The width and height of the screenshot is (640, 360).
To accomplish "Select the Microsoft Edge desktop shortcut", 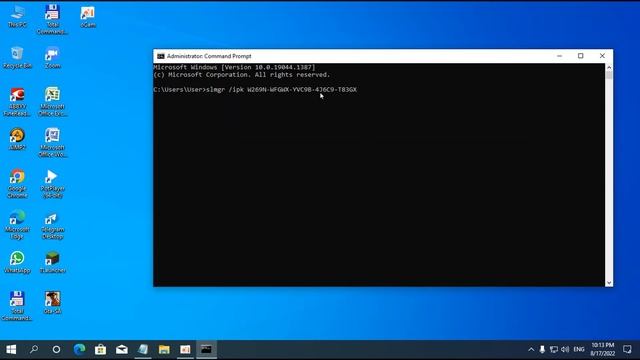I will (17, 224).
